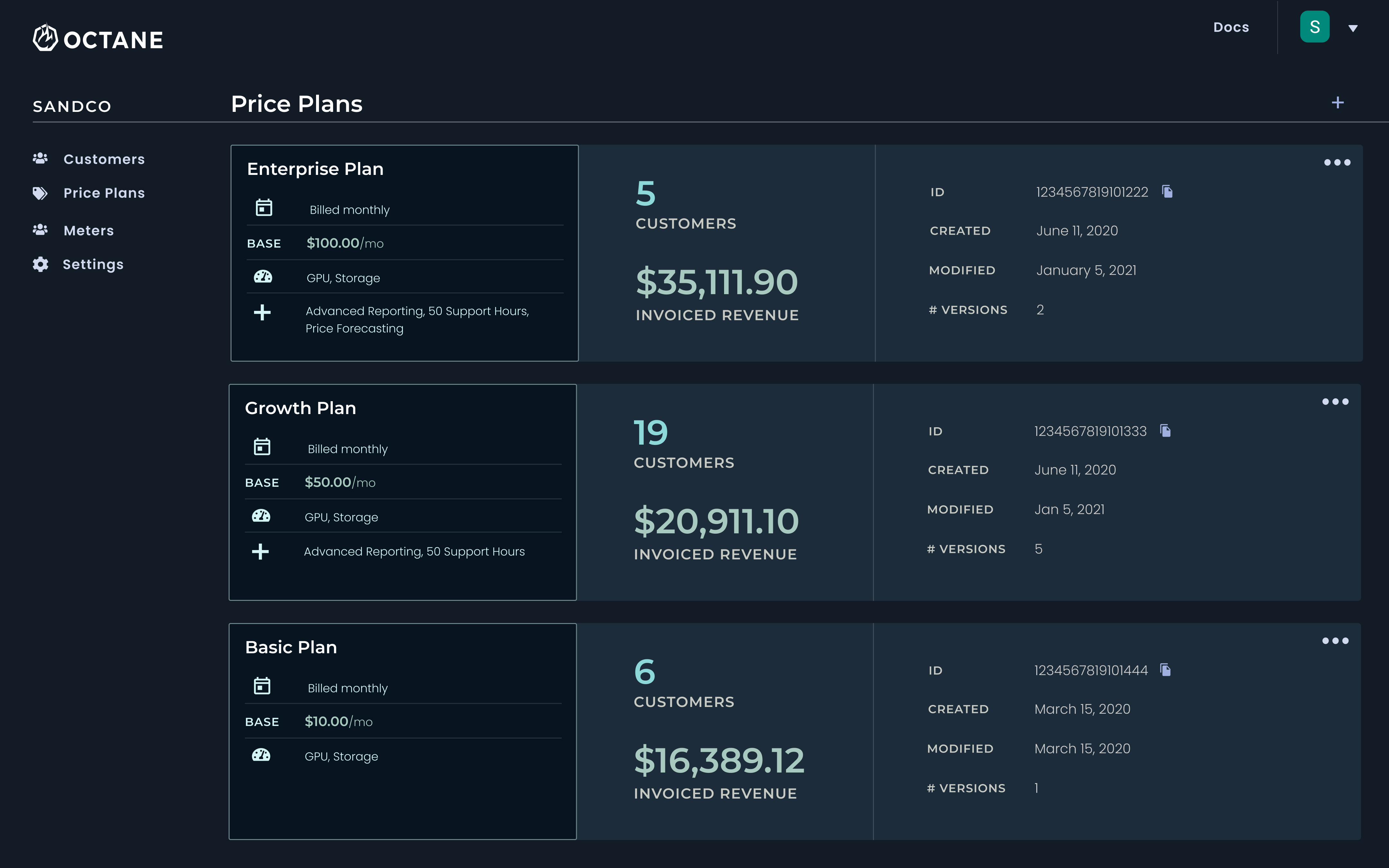Click the Price Plans page heading
The height and width of the screenshot is (868, 1389).
coord(297,104)
